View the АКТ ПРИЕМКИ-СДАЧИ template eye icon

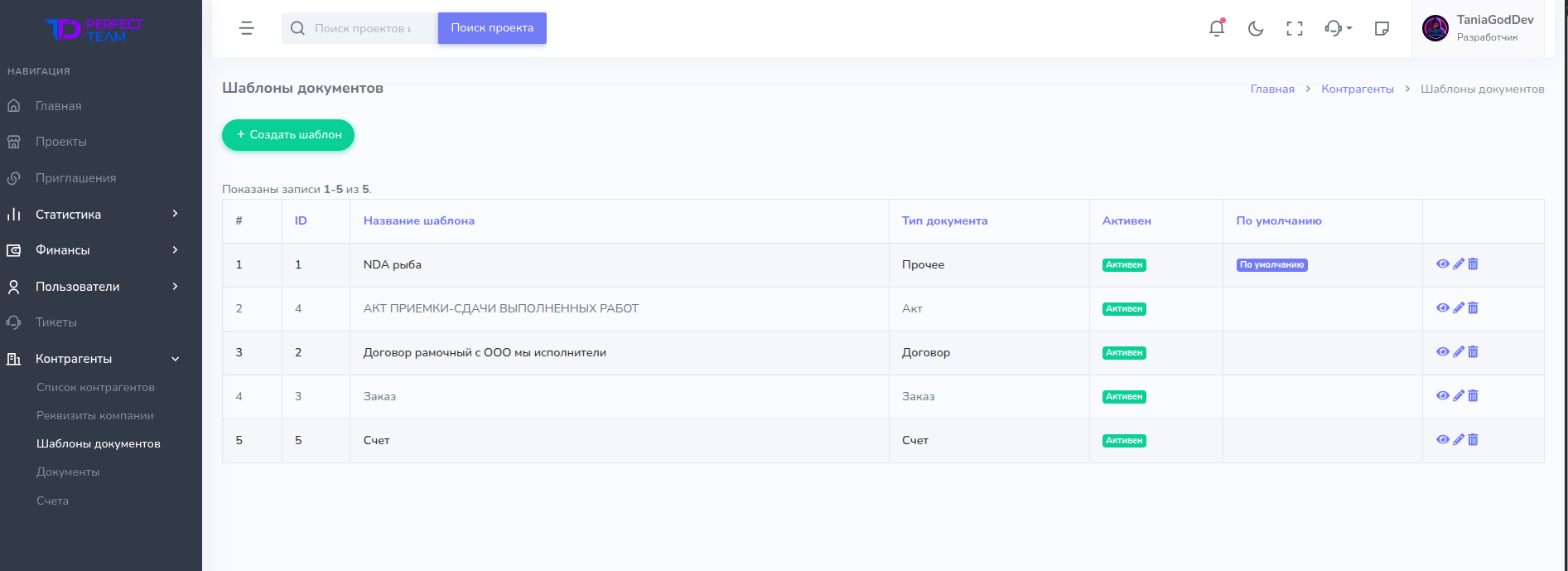pos(1443,308)
